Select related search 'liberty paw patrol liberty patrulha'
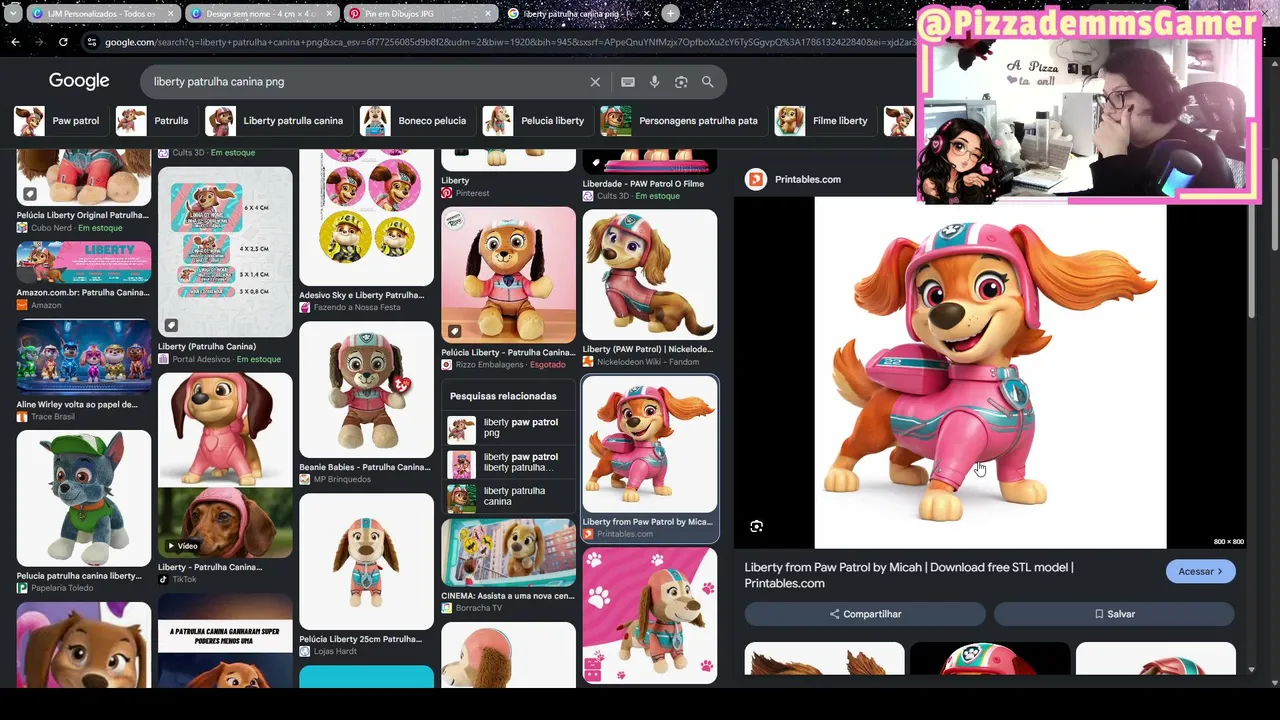The height and width of the screenshot is (720, 1280). (508, 463)
